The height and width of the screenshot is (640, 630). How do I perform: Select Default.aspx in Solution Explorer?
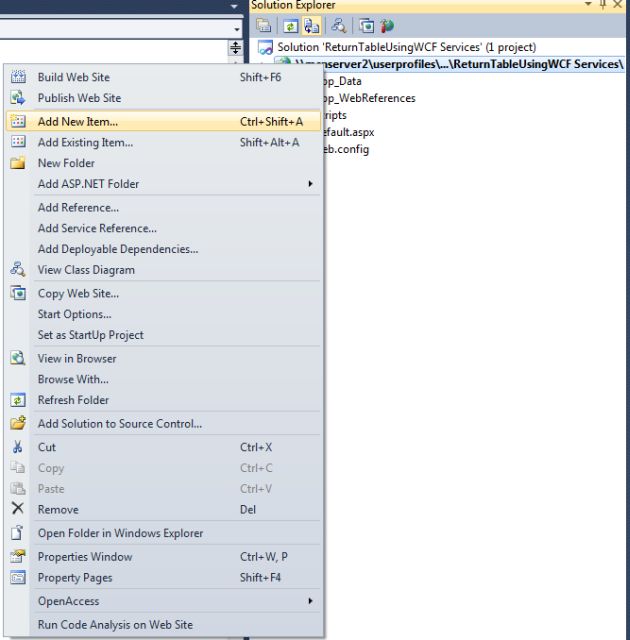348,132
